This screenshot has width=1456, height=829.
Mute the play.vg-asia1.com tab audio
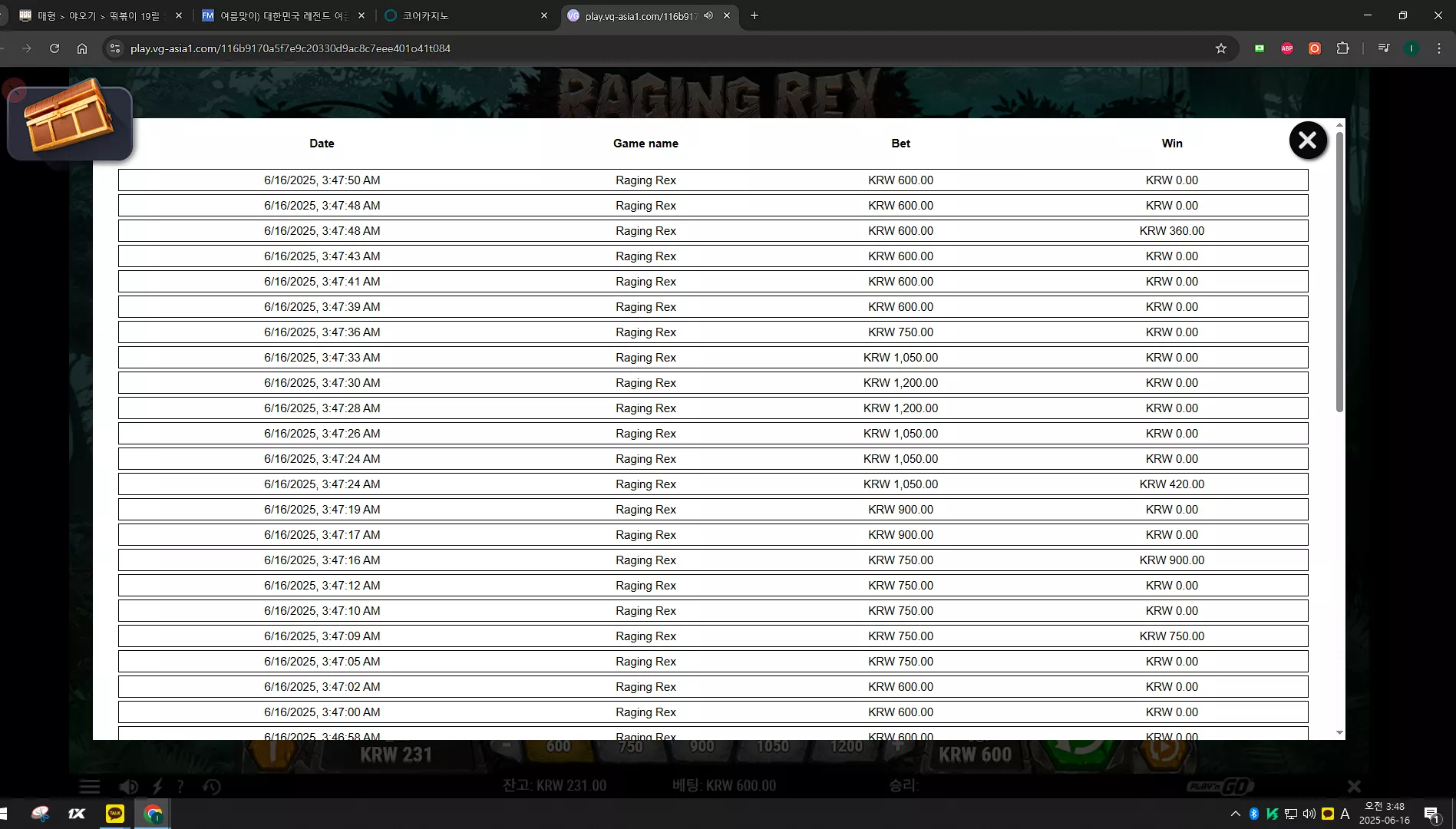[708, 15]
